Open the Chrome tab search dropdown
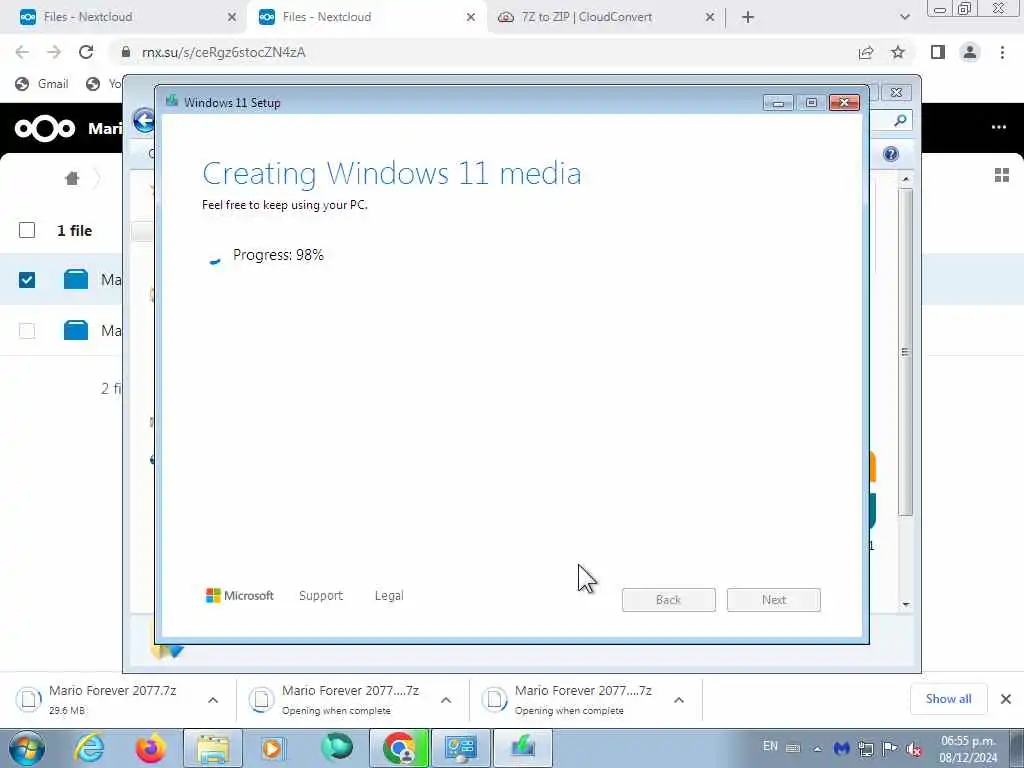1024x768 pixels. click(904, 17)
